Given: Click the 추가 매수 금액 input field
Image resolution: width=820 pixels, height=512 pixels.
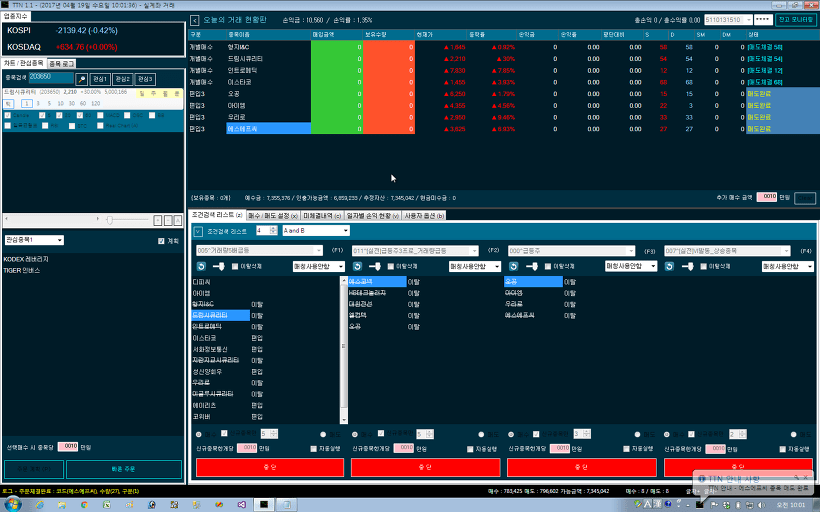Looking at the screenshot, I should [767, 197].
